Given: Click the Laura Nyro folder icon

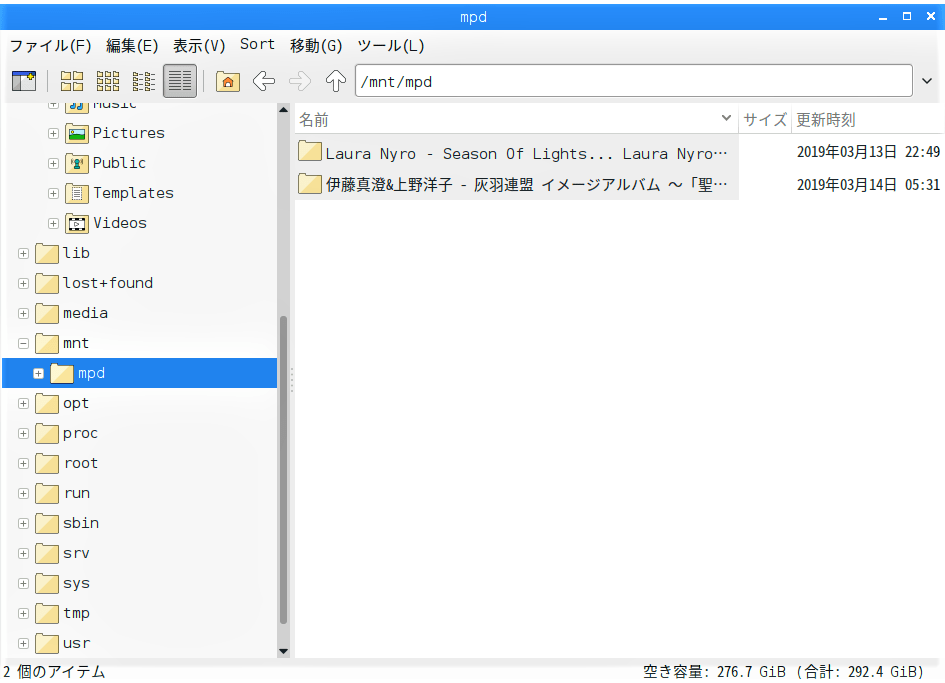Looking at the screenshot, I should pyautogui.click(x=310, y=151).
